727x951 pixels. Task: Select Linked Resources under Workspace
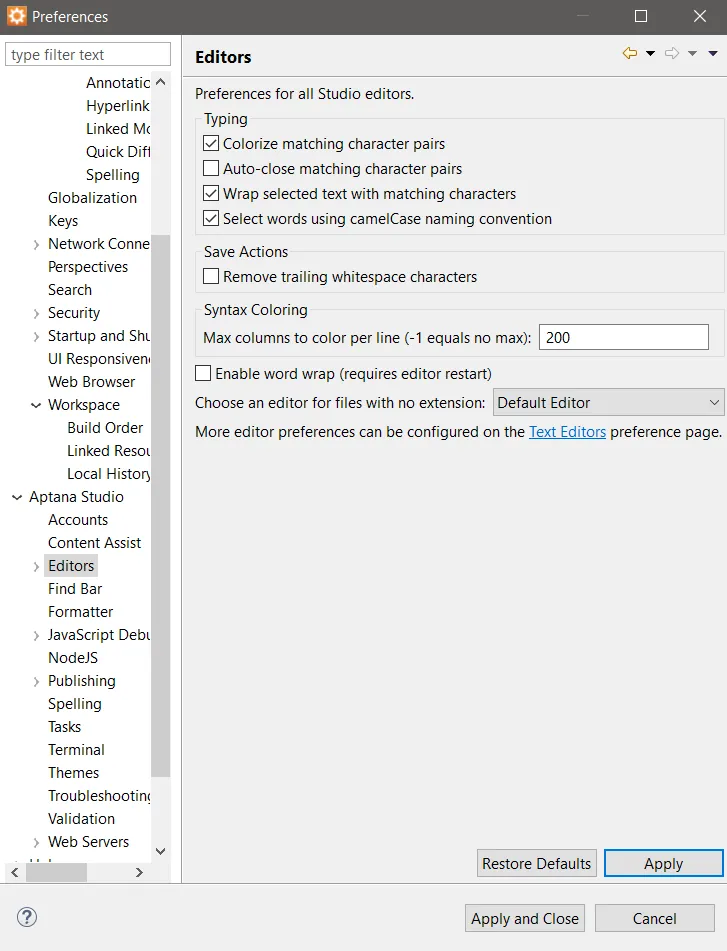(109, 451)
